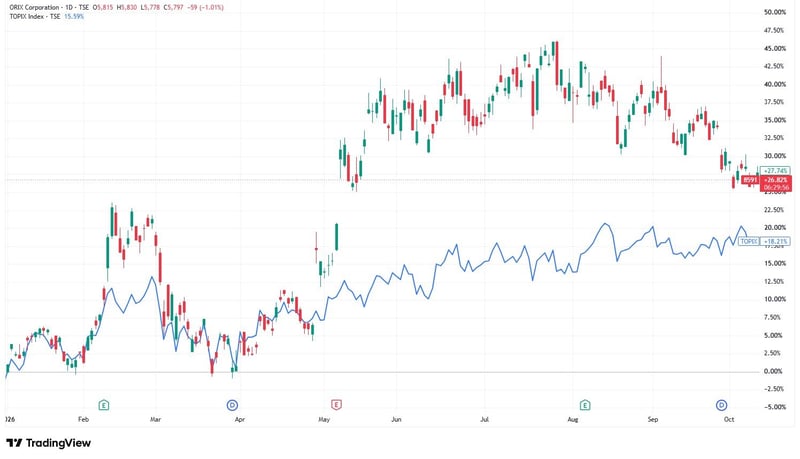Click the Oct label on time axis
The image size is (800, 459).
(x=729, y=420)
